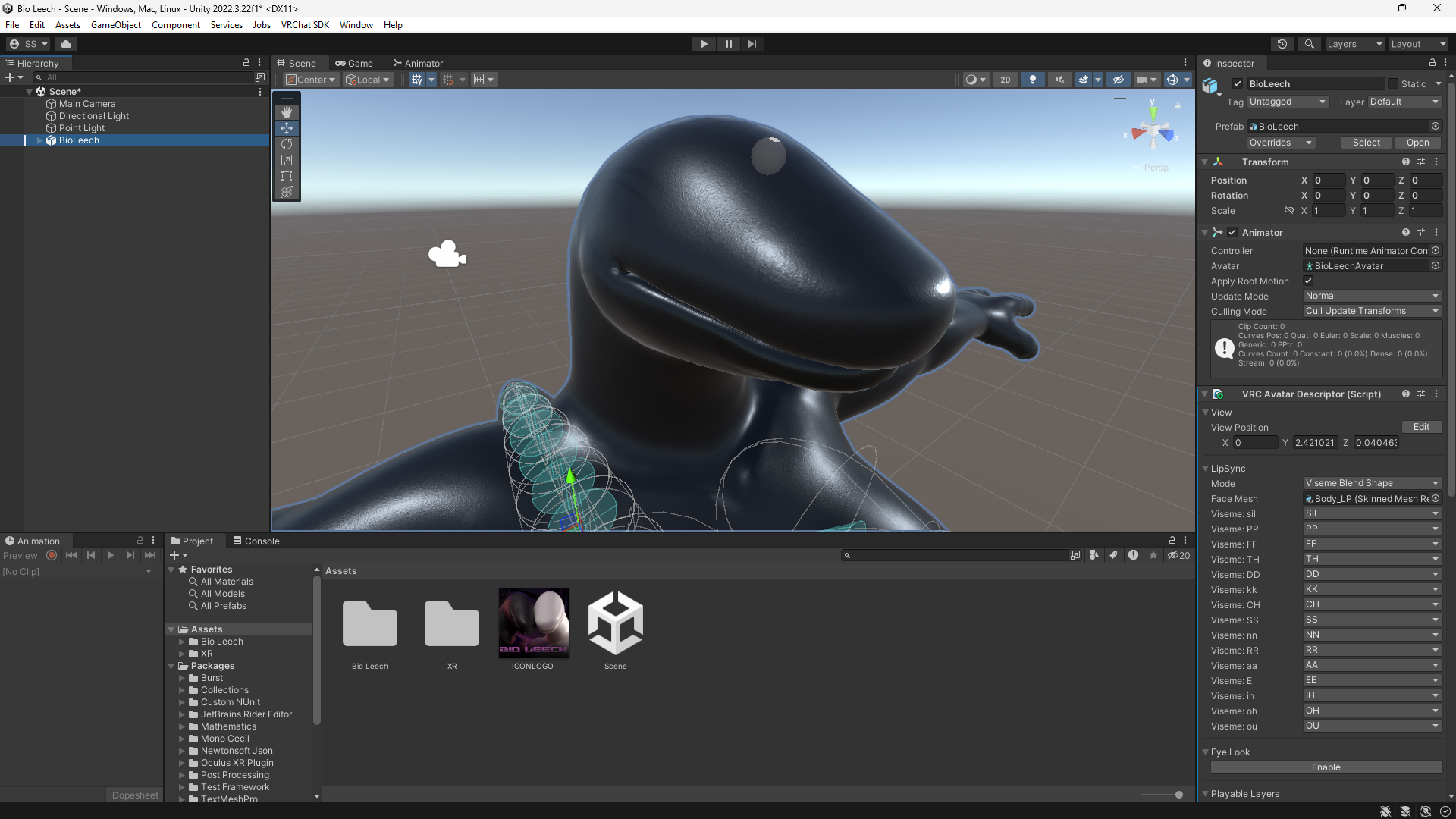This screenshot has height=819, width=1456.
Task: Adjust the asset icon size slider
Action: click(1178, 795)
